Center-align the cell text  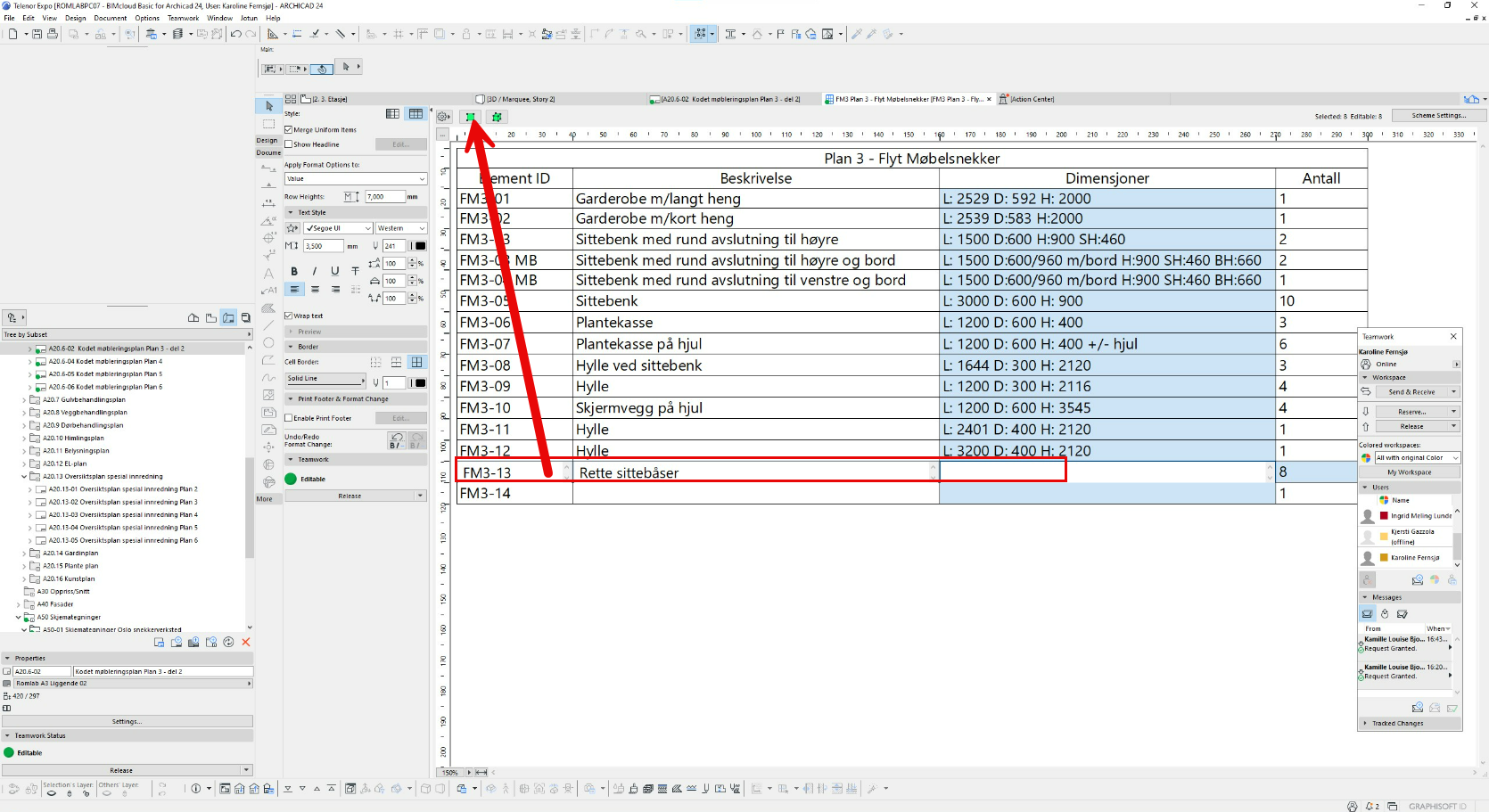click(315, 290)
